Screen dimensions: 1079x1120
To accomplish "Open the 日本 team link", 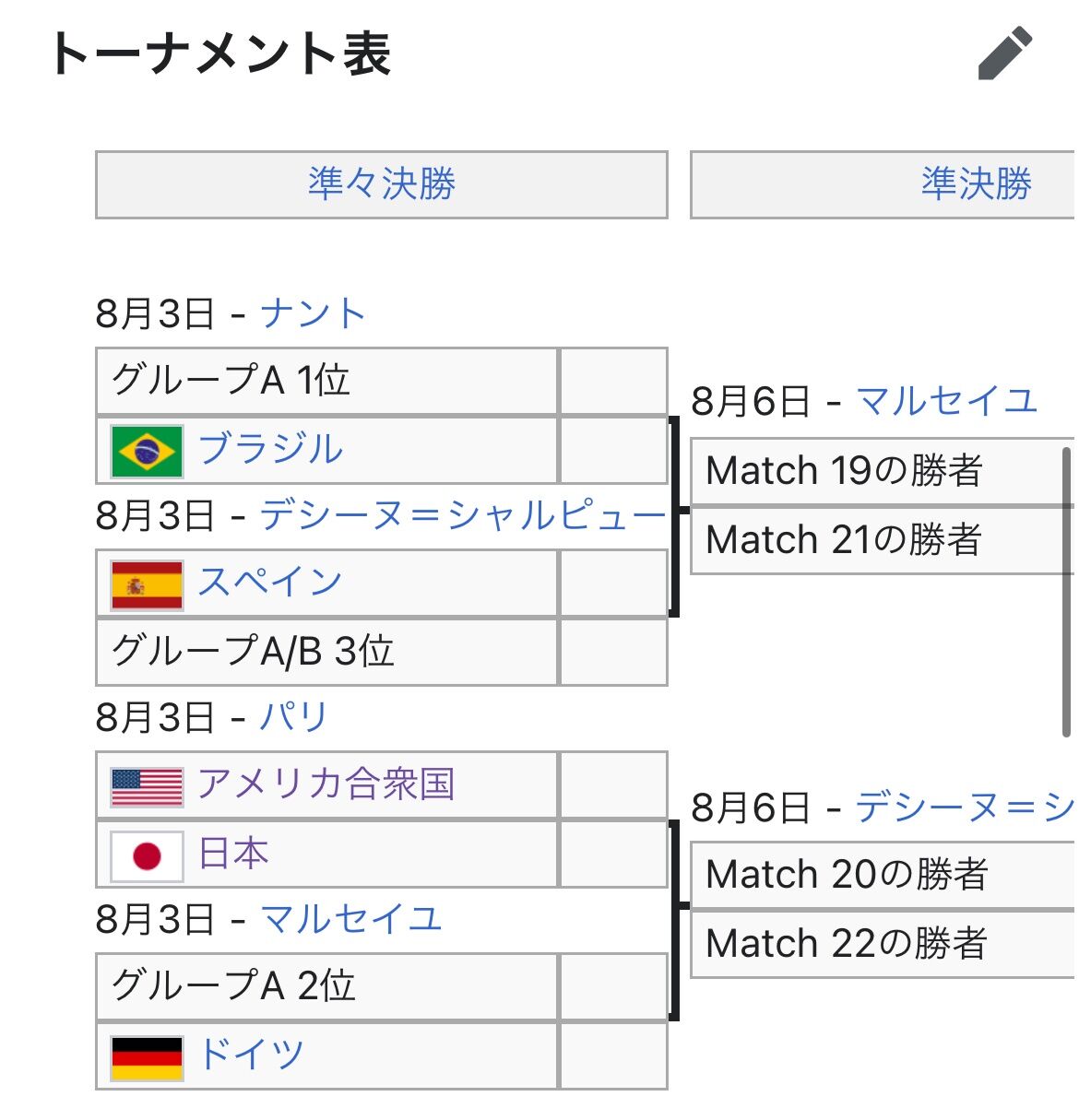I will point(233,854).
